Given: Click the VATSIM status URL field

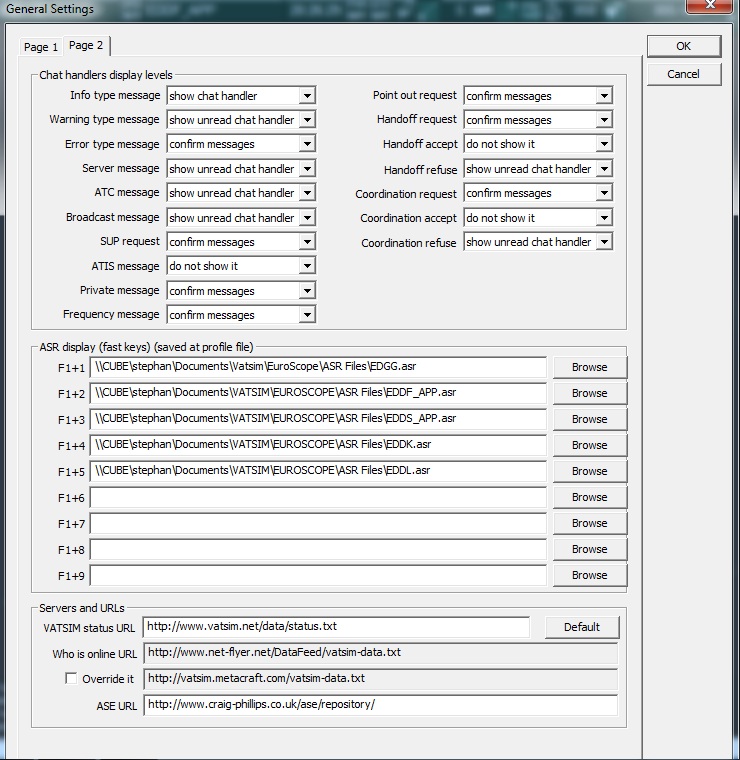Looking at the screenshot, I should [x=336, y=627].
